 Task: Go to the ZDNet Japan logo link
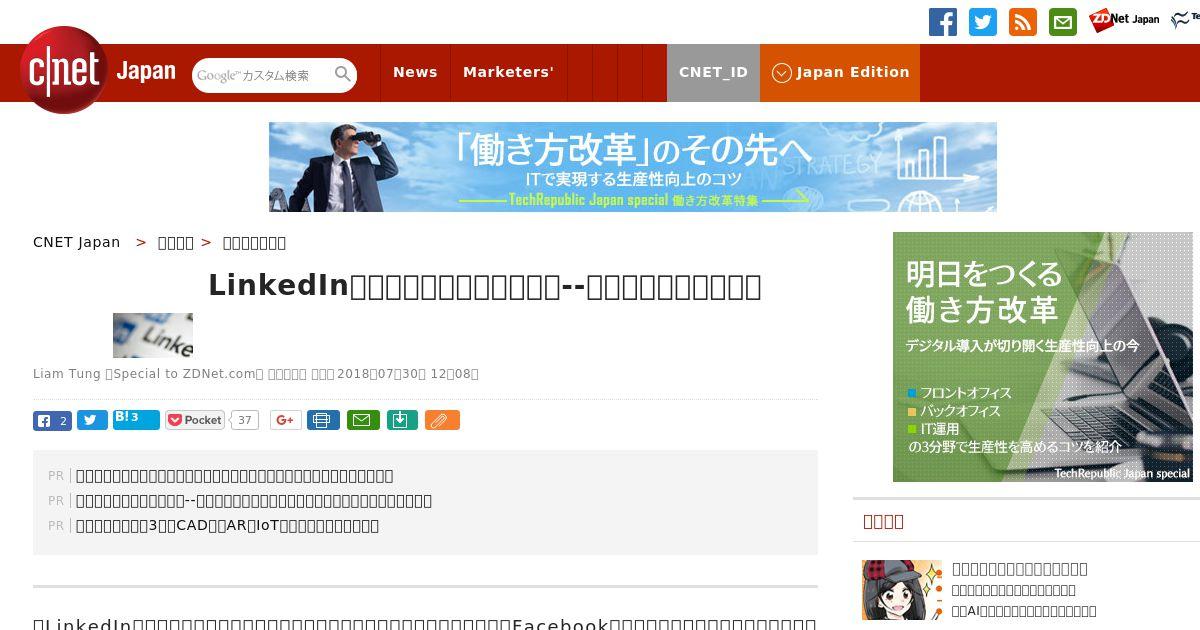(1124, 19)
